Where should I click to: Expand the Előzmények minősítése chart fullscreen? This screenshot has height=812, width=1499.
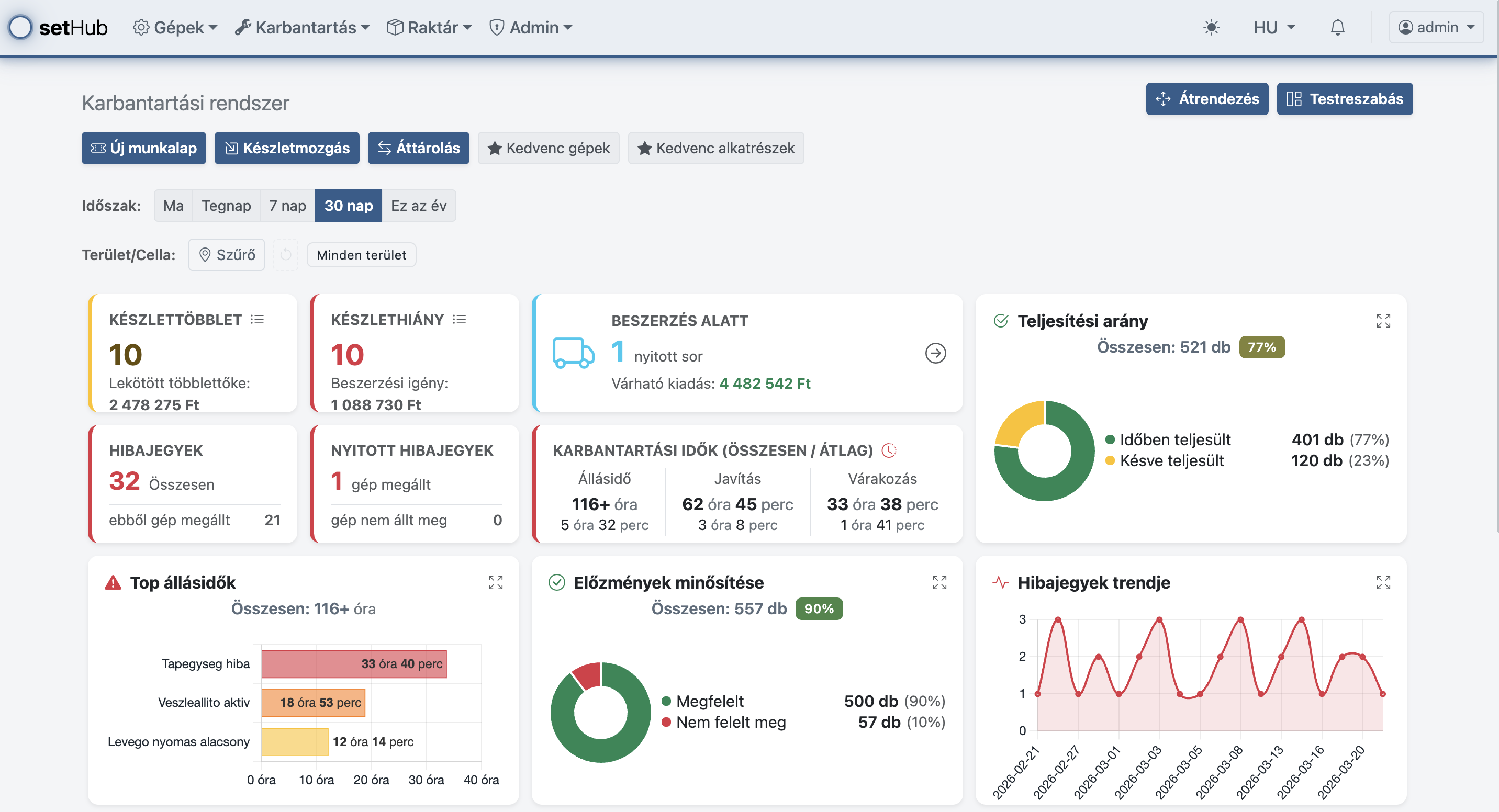click(939, 582)
